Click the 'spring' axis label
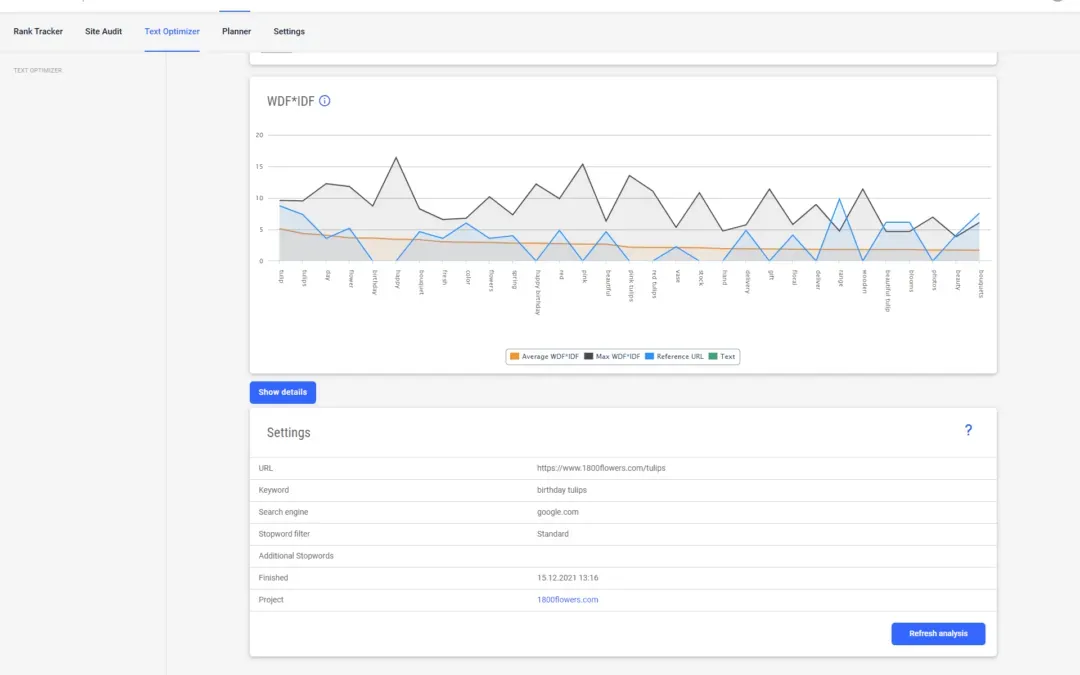The width and height of the screenshot is (1080, 675). (515, 279)
